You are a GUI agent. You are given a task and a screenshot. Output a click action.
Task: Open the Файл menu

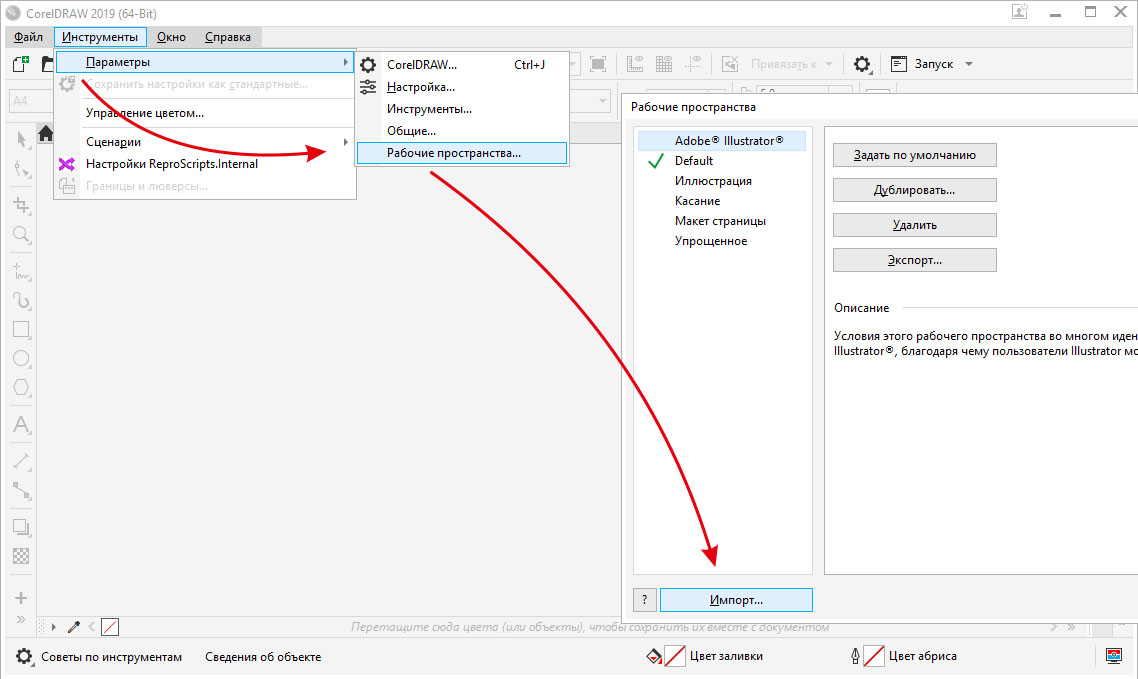click(x=28, y=36)
